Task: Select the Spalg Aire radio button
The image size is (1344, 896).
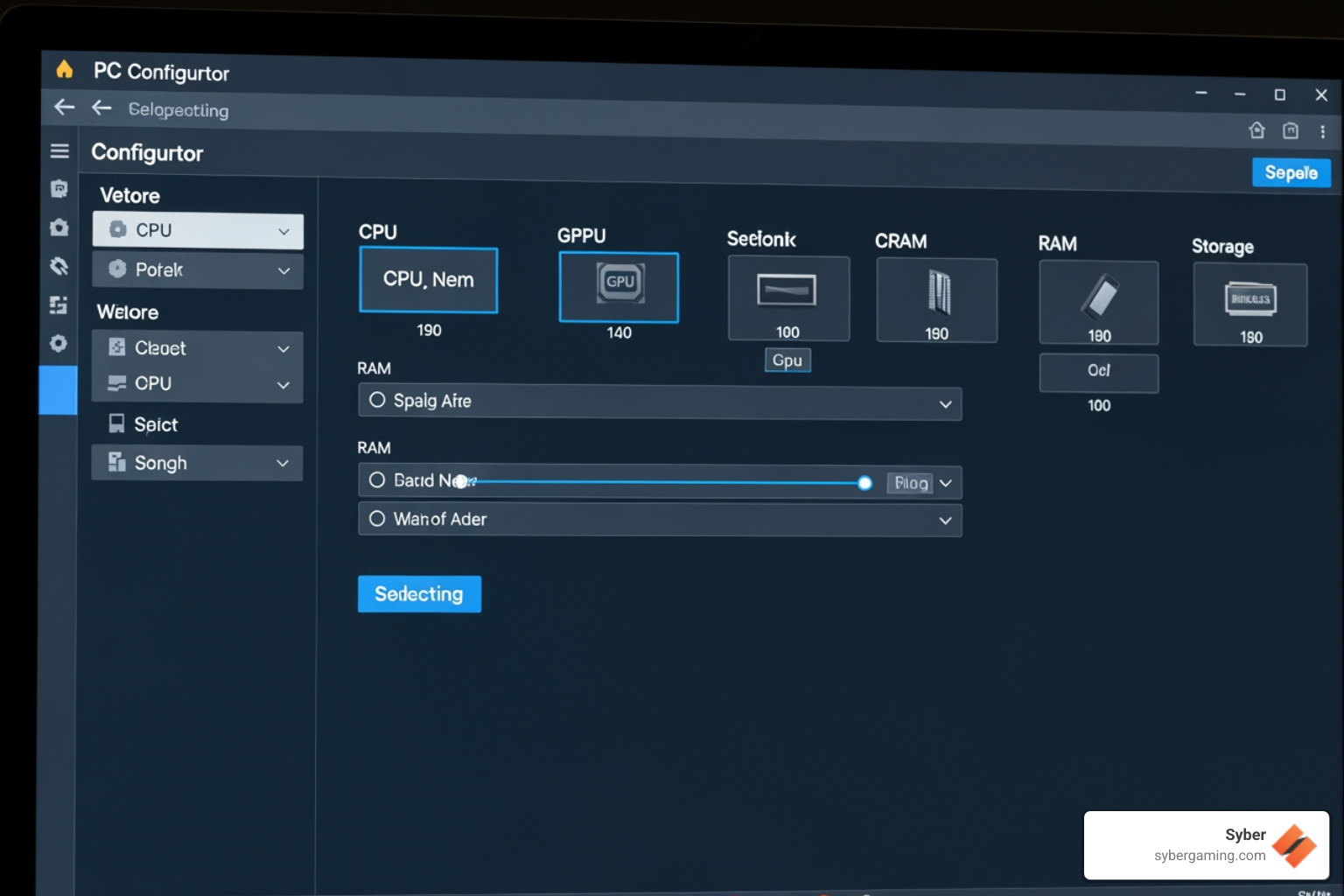Action: (x=377, y=400)
